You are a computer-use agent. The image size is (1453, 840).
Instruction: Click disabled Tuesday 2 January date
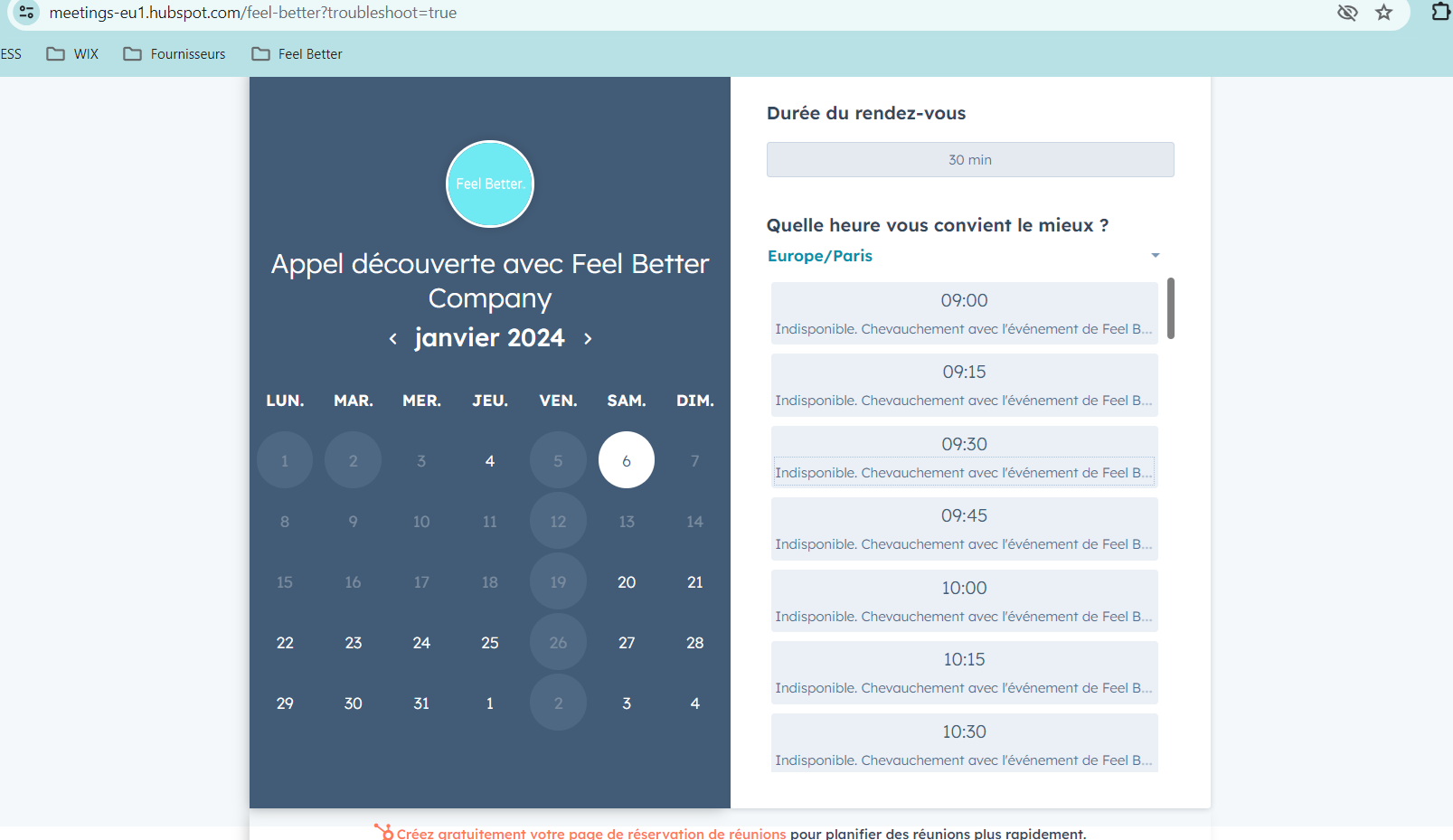coord(354,460)
